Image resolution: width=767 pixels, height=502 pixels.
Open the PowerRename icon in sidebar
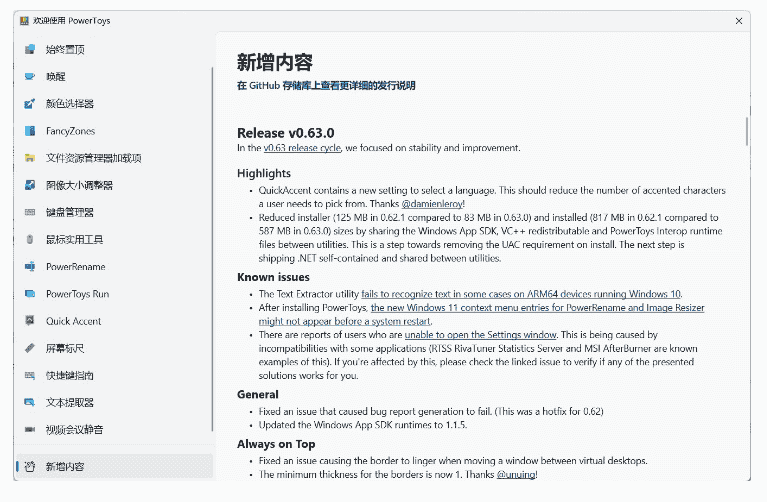tap(30, 267)
